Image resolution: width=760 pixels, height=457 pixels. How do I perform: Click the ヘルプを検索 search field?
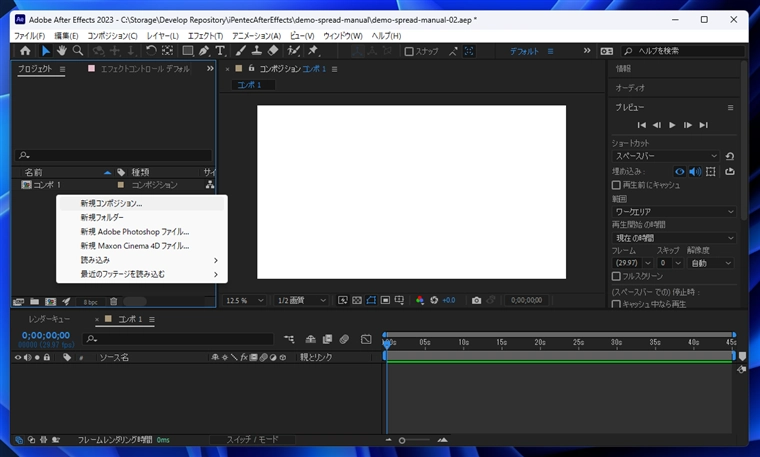[683, 51]
